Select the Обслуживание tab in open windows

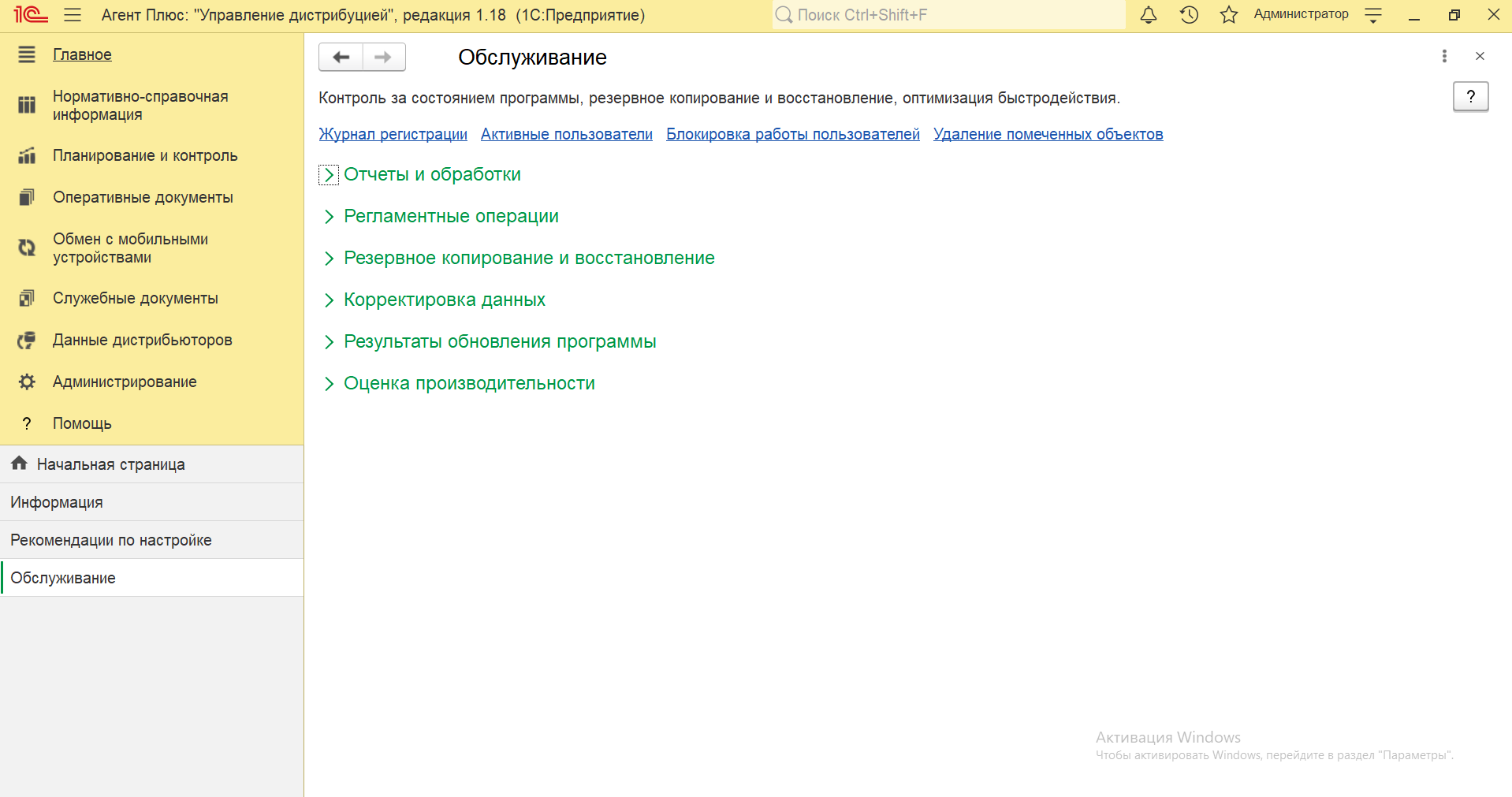[151, 578]
